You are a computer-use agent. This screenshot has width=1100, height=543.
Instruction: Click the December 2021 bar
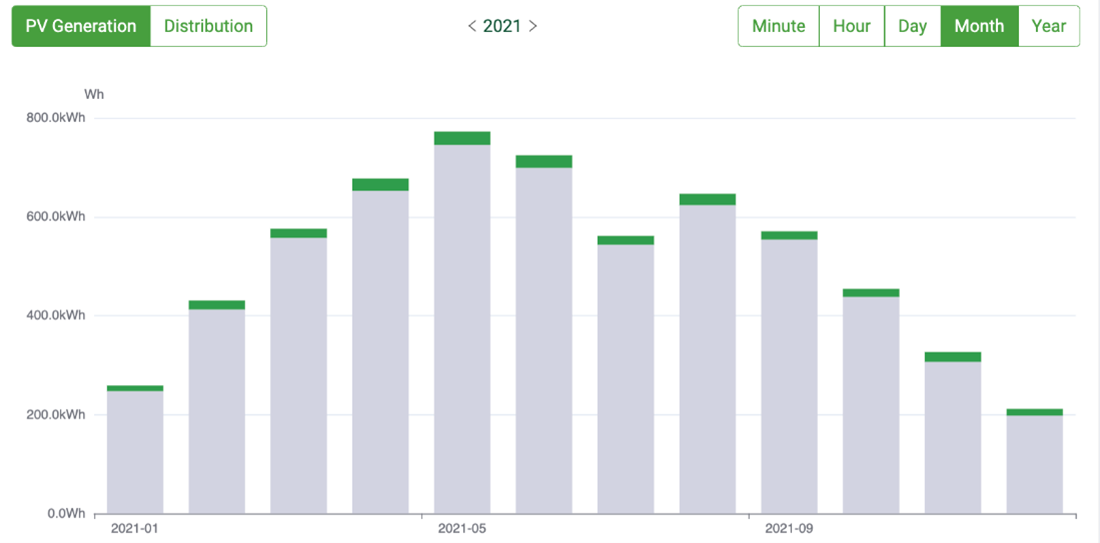pyautogui.click(x=1034, y=462)
